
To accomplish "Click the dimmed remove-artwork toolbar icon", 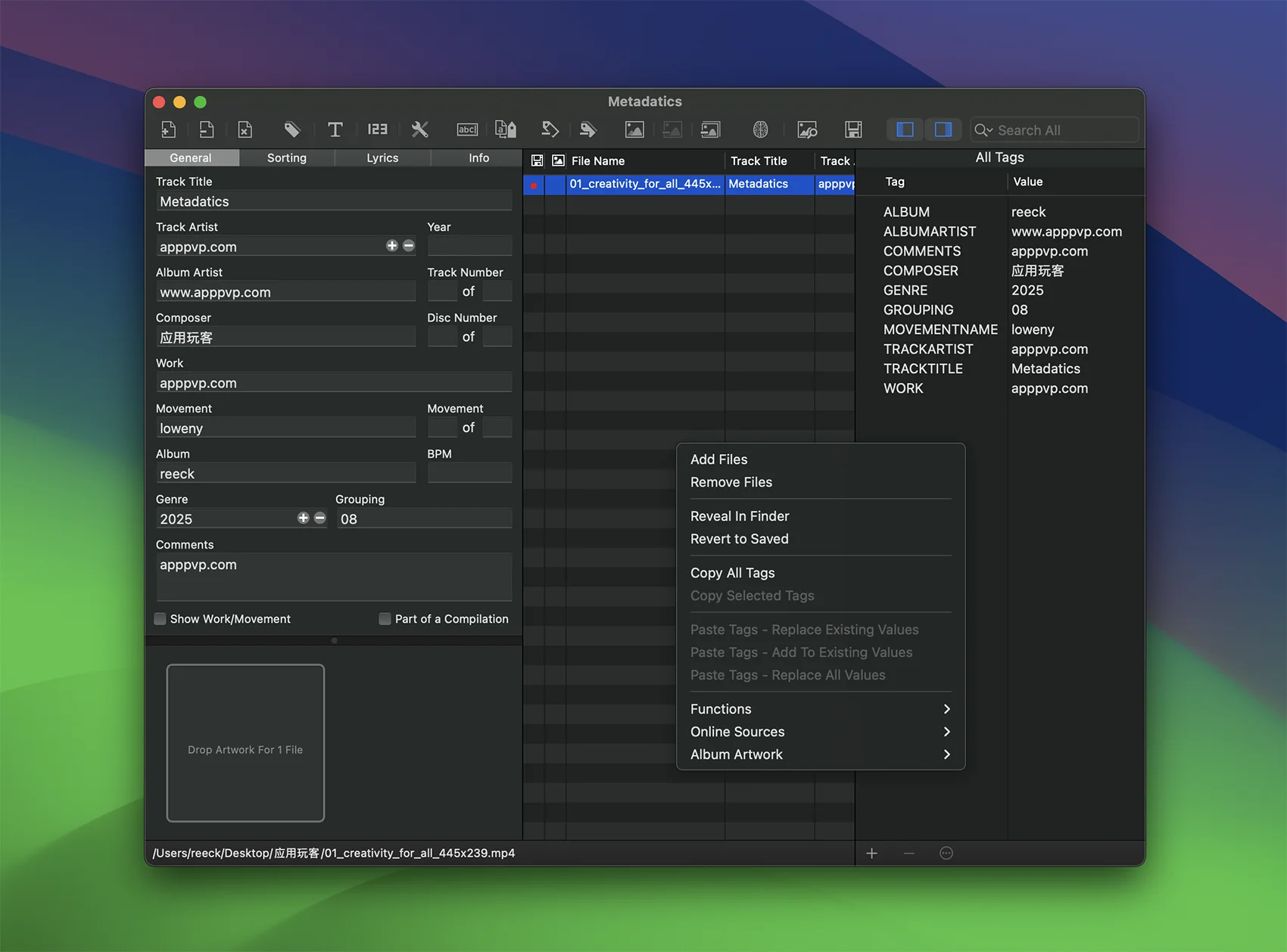I will (672, 129).
